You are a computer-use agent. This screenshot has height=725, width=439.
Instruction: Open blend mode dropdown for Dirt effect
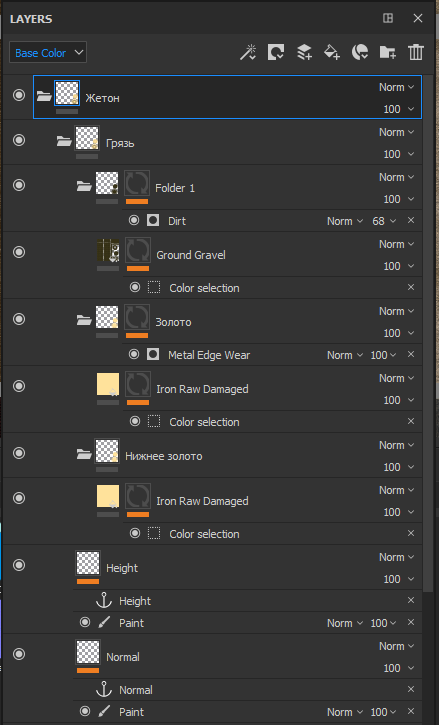tap(345, 221)
